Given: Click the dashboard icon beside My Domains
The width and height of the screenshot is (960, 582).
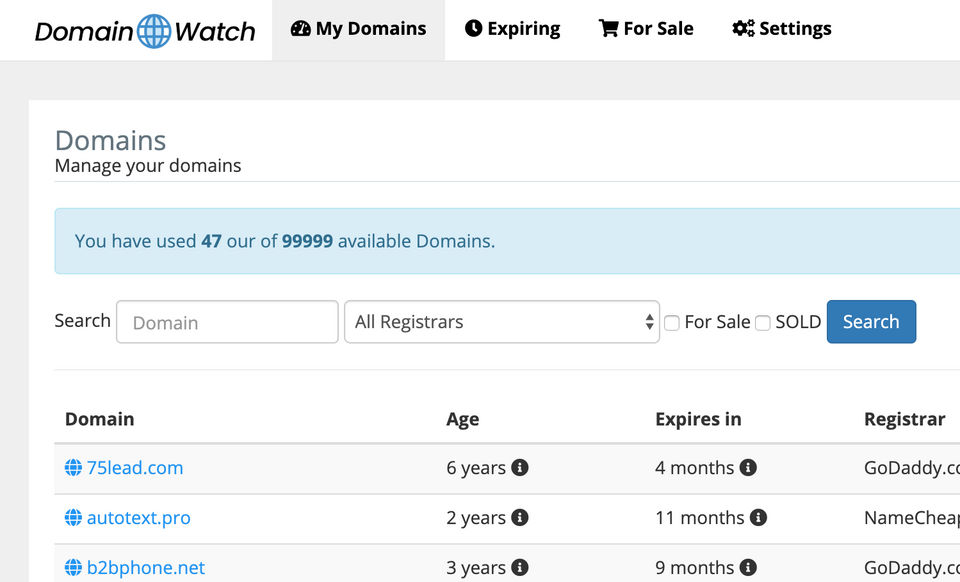Looking at the screenshot, I should tap(301, 28).
